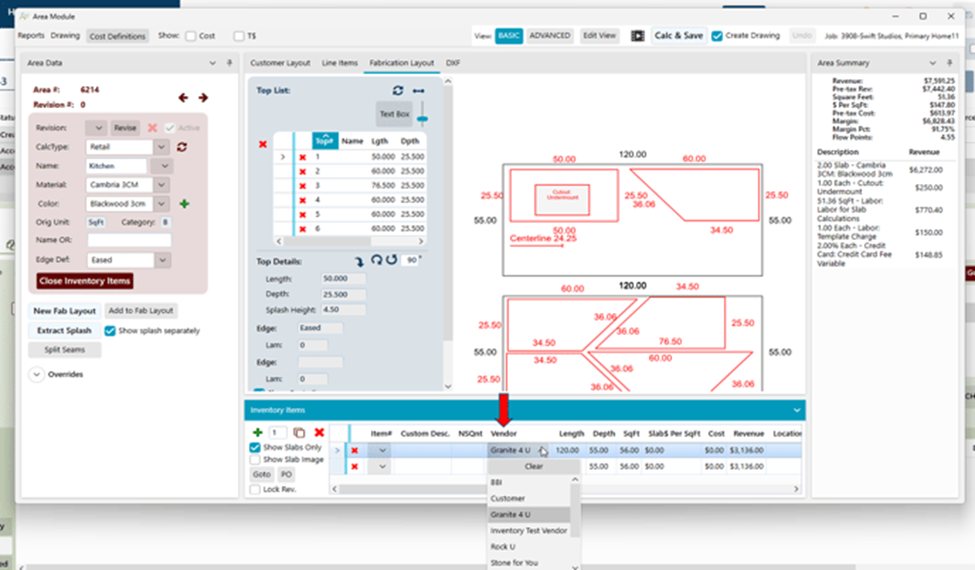Screen dimensions: 975x570
Task: Click horizontal stretch icon in Top List header
Action: click(x=418, y=91)
